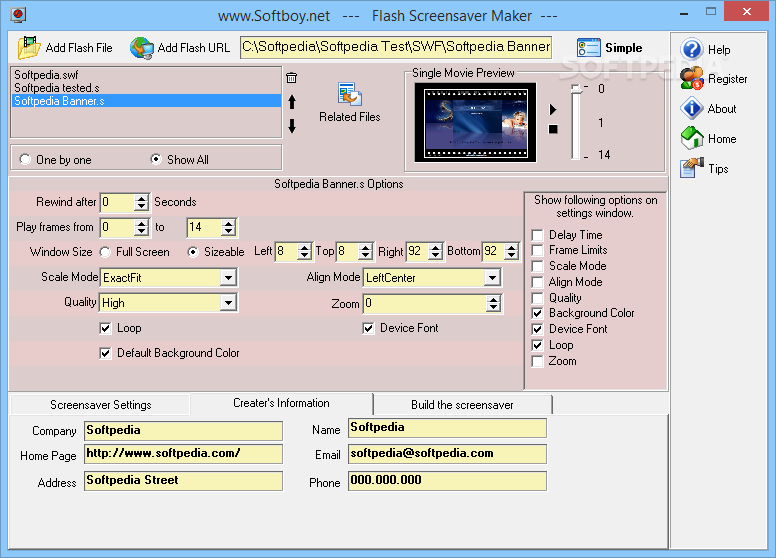Select Softpedia.swf in file list
This screenshot has height=558, width=776.
146,75
